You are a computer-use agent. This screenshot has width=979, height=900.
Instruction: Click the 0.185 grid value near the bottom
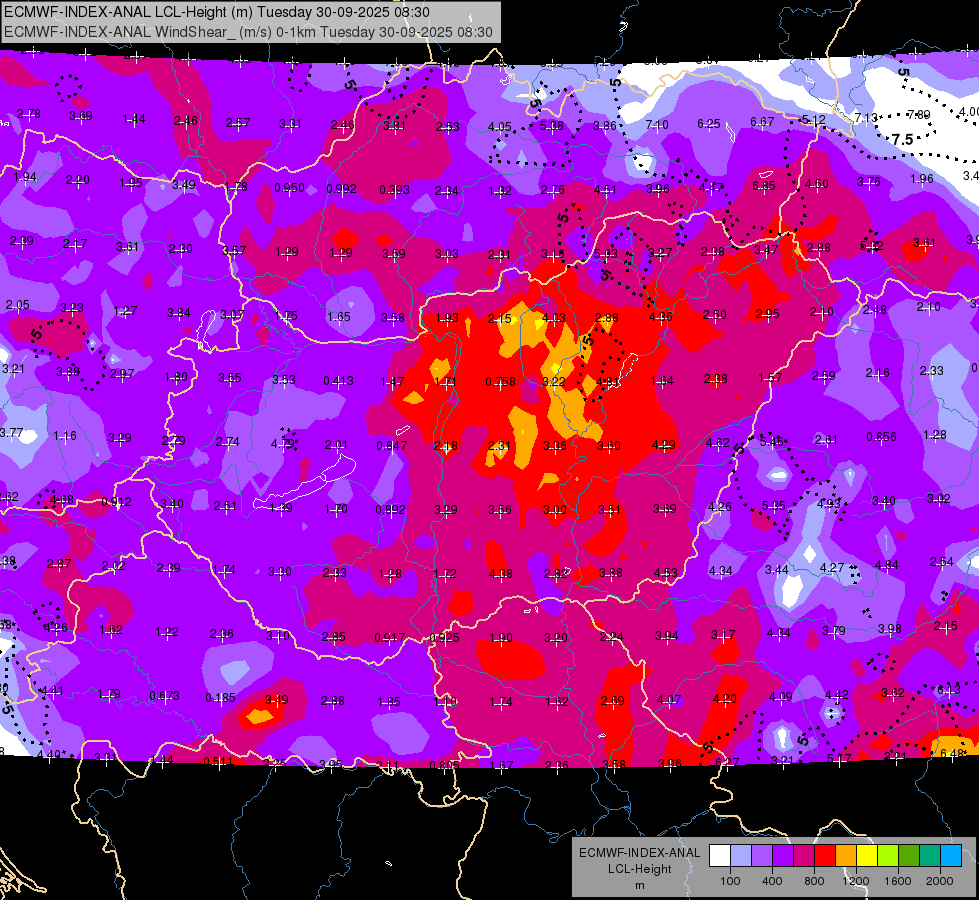tap(220, 697)
